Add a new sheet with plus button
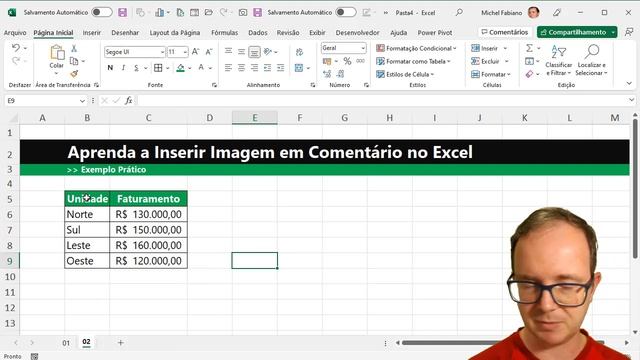 pos(120,343)
